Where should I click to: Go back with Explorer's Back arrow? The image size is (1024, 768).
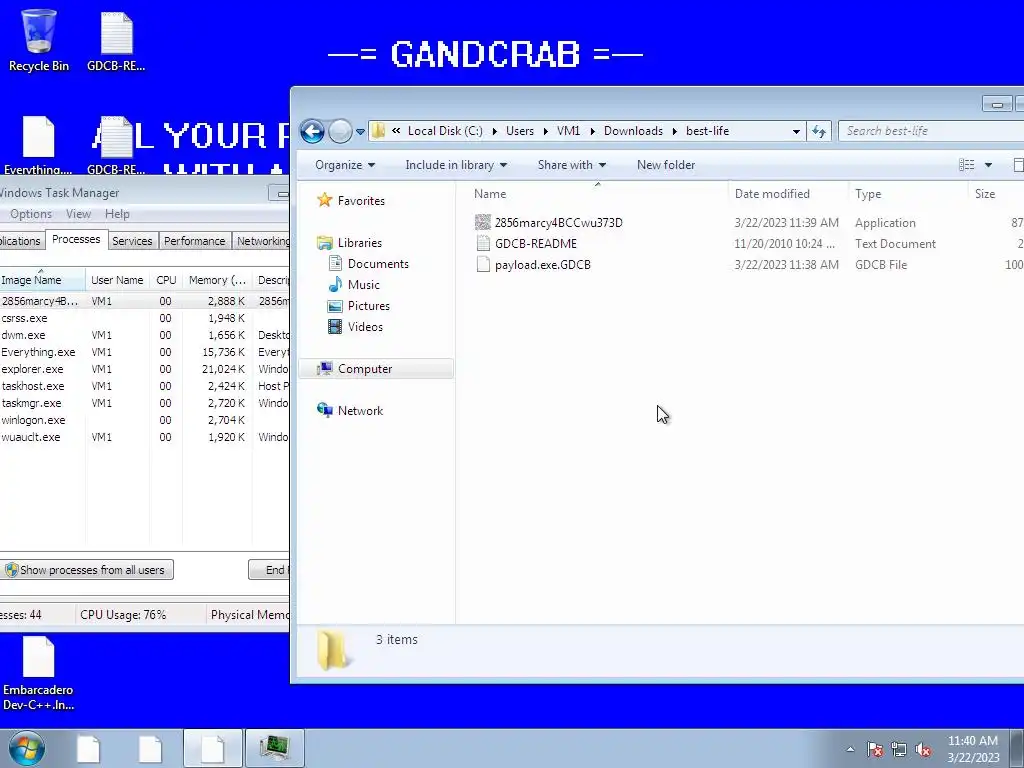312,131
